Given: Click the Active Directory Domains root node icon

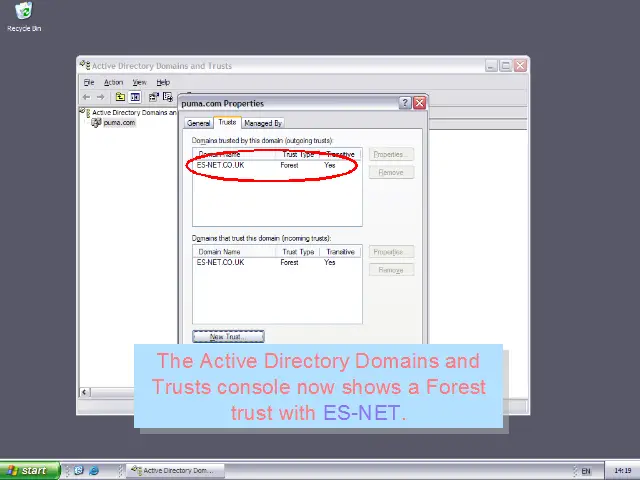Looking at the screenshot, I should (85, 112).
